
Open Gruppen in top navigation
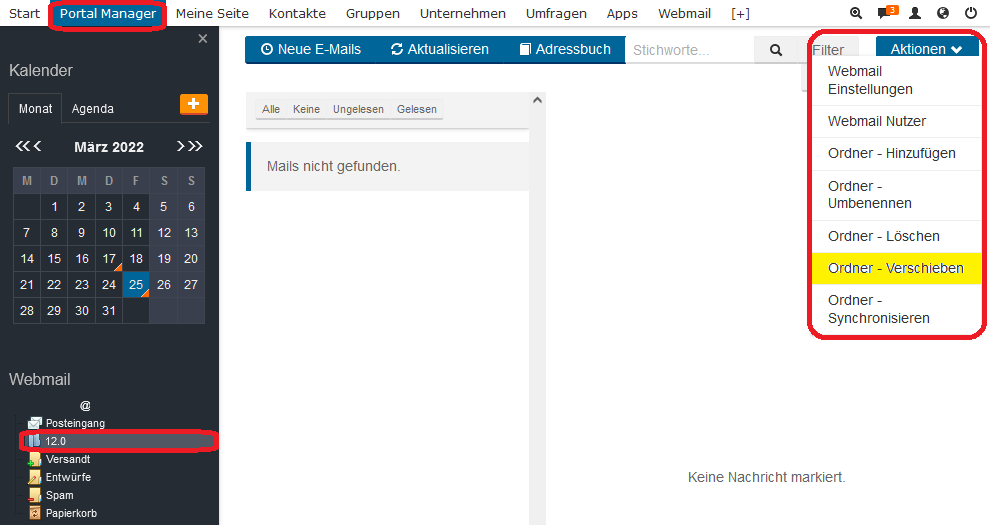tap(373, 13)
